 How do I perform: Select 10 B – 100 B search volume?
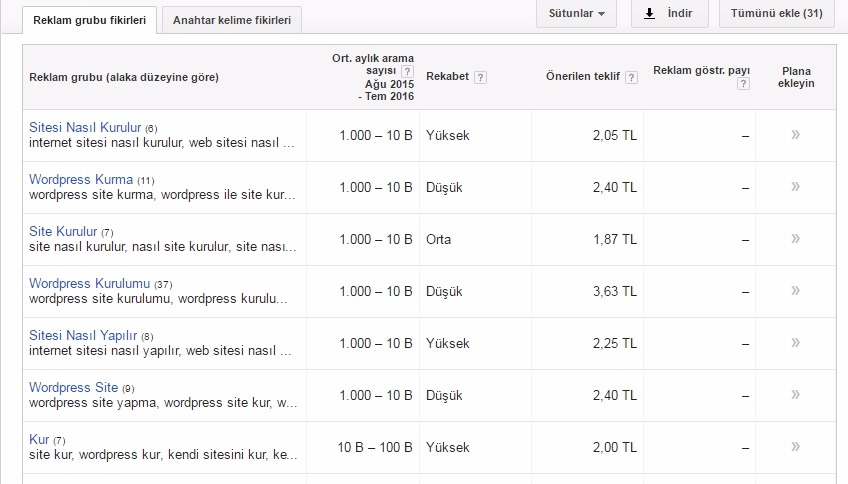coord(375,447)
